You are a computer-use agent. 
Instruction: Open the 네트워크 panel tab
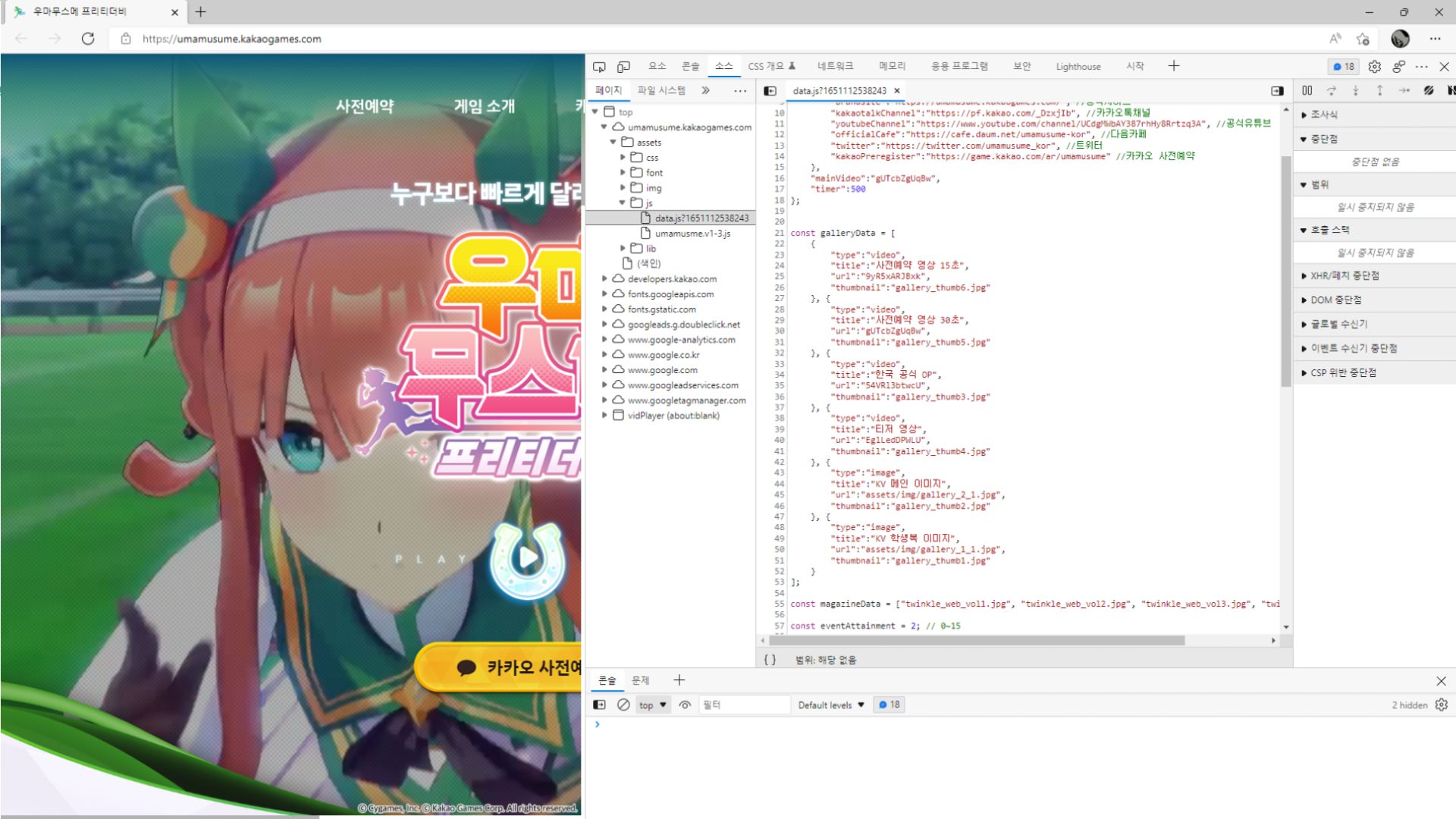pos(835,66)
